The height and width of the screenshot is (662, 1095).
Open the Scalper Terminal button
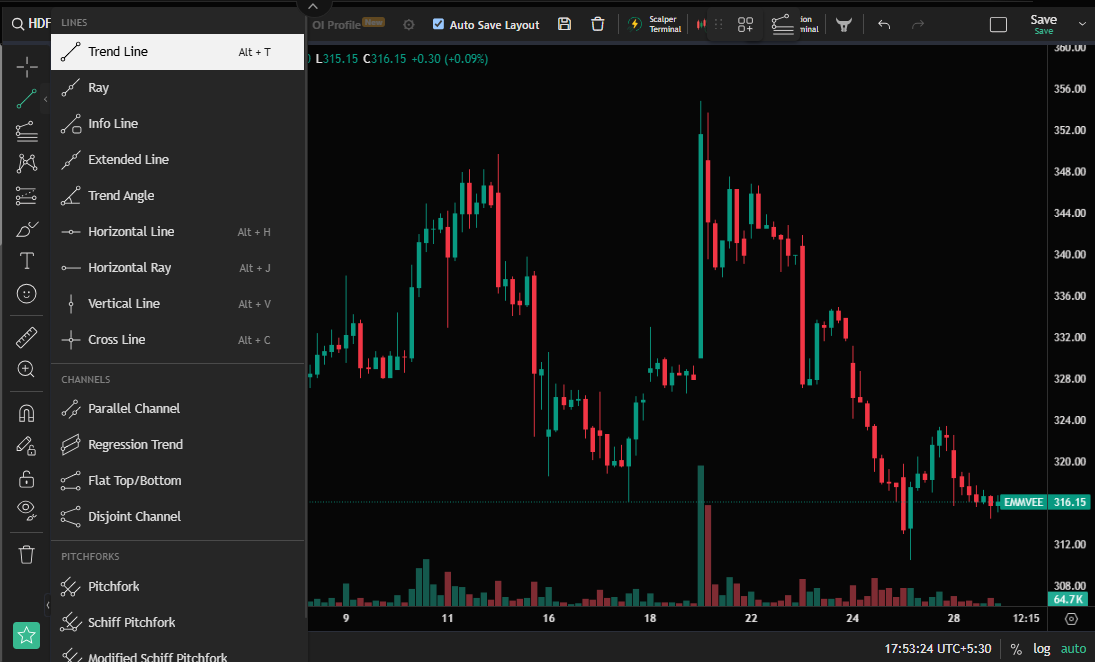click(x=654, y=24)
